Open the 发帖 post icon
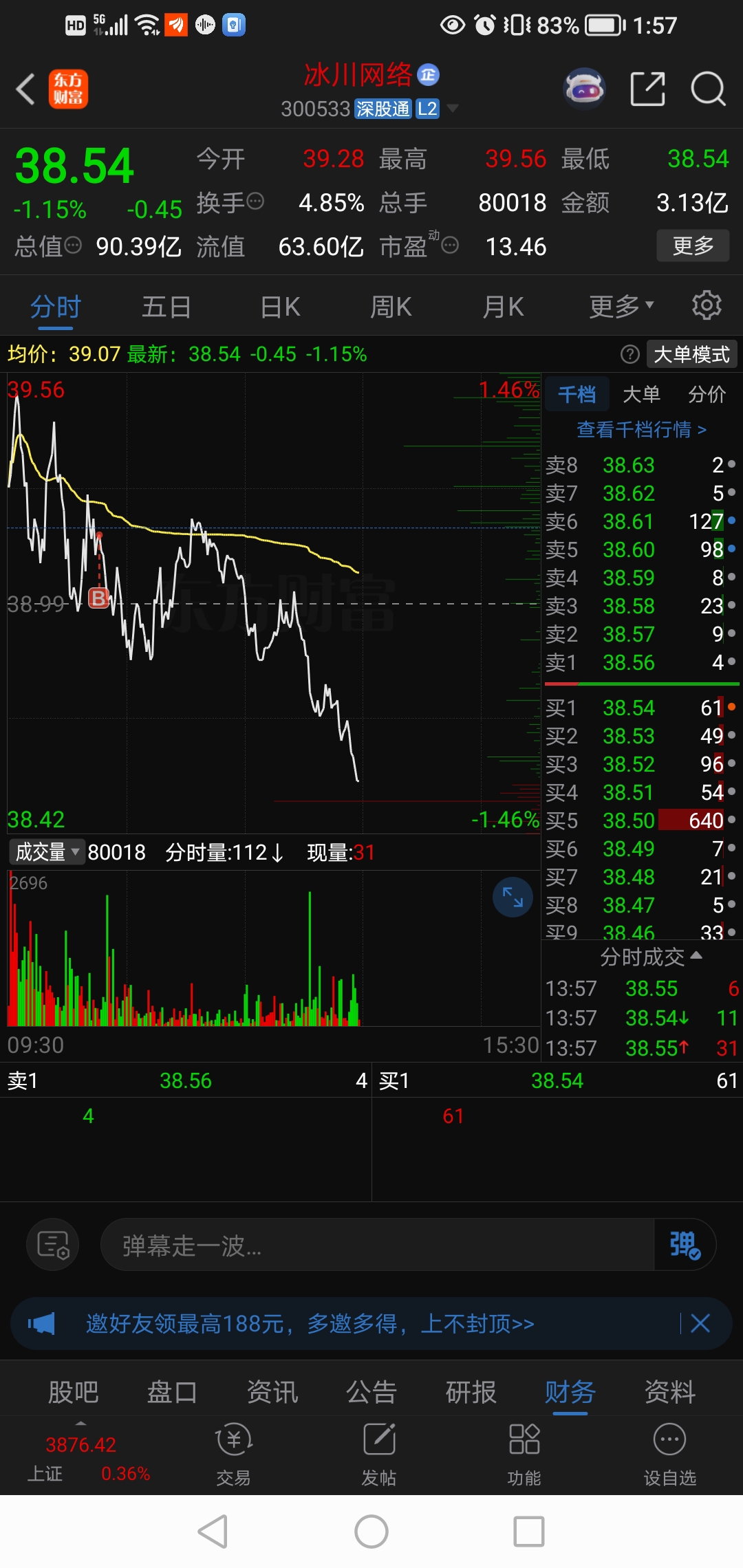 pyautogui.click(x=379, y=1455)
